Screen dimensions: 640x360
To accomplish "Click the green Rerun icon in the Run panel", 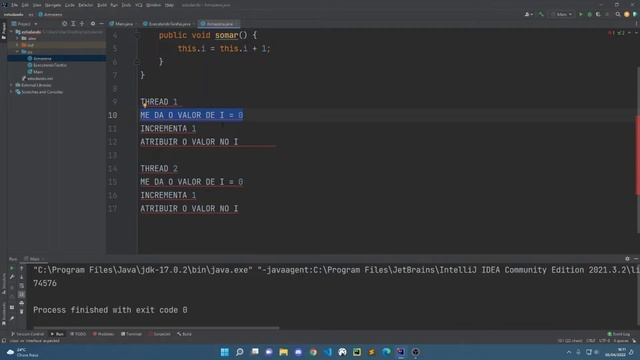I will pos(12,268).
